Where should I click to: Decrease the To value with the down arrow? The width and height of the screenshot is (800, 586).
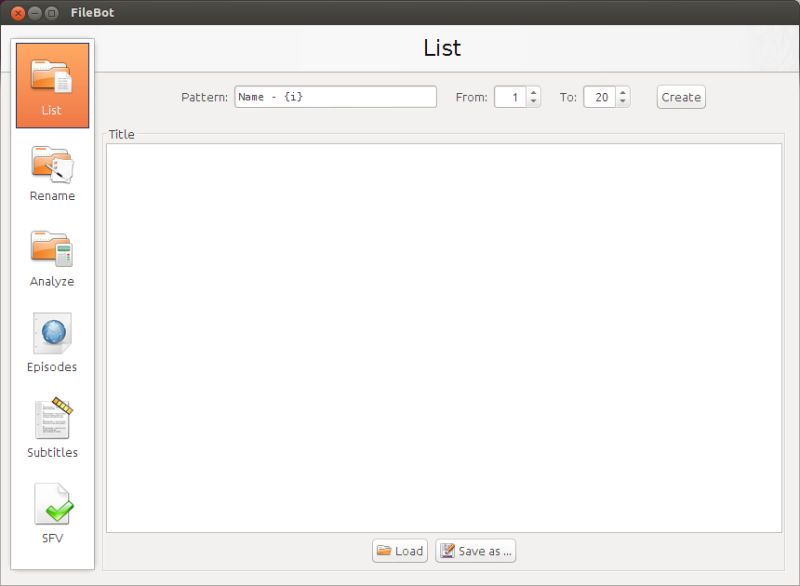point(622,101)
